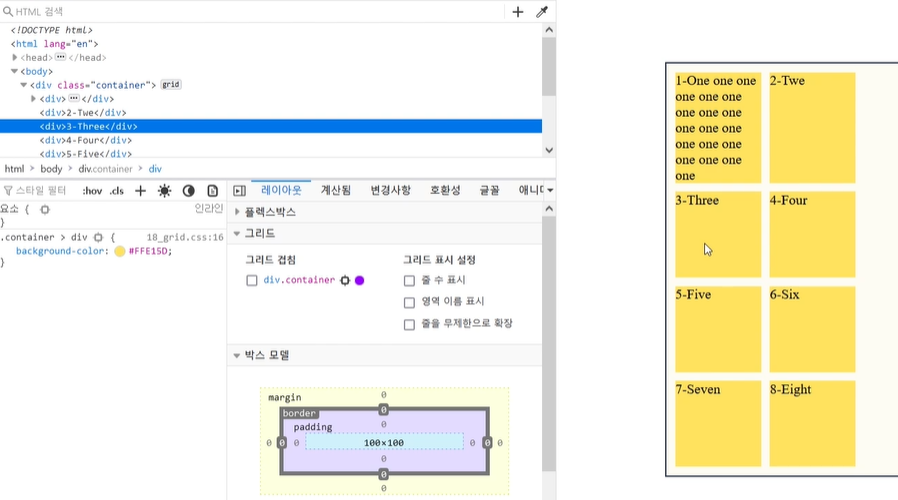Click the layout panel scrollbar up arrow
The image size is (898, 500).
coord(549,209)
